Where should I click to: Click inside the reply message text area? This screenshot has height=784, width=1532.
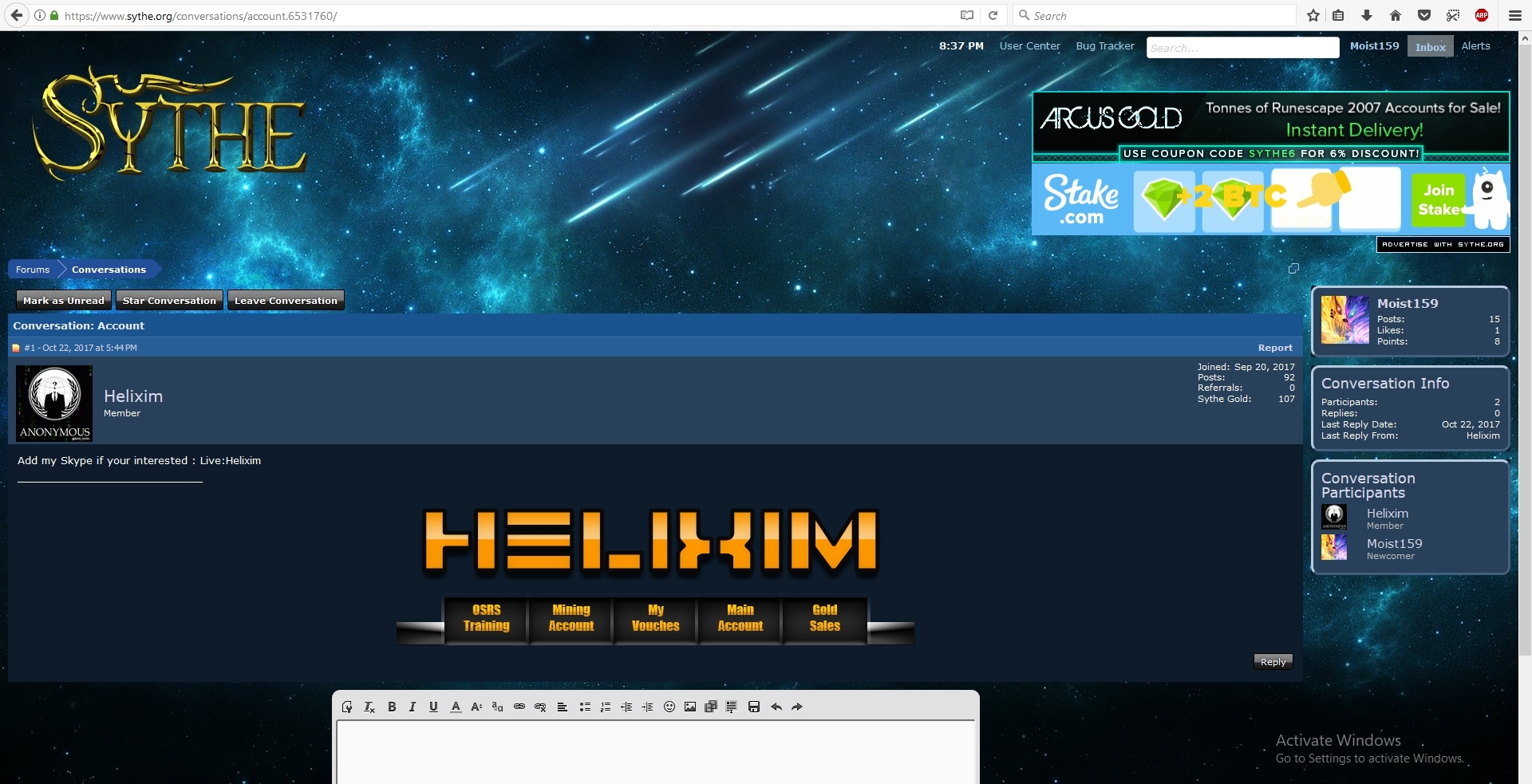[656, 752]
